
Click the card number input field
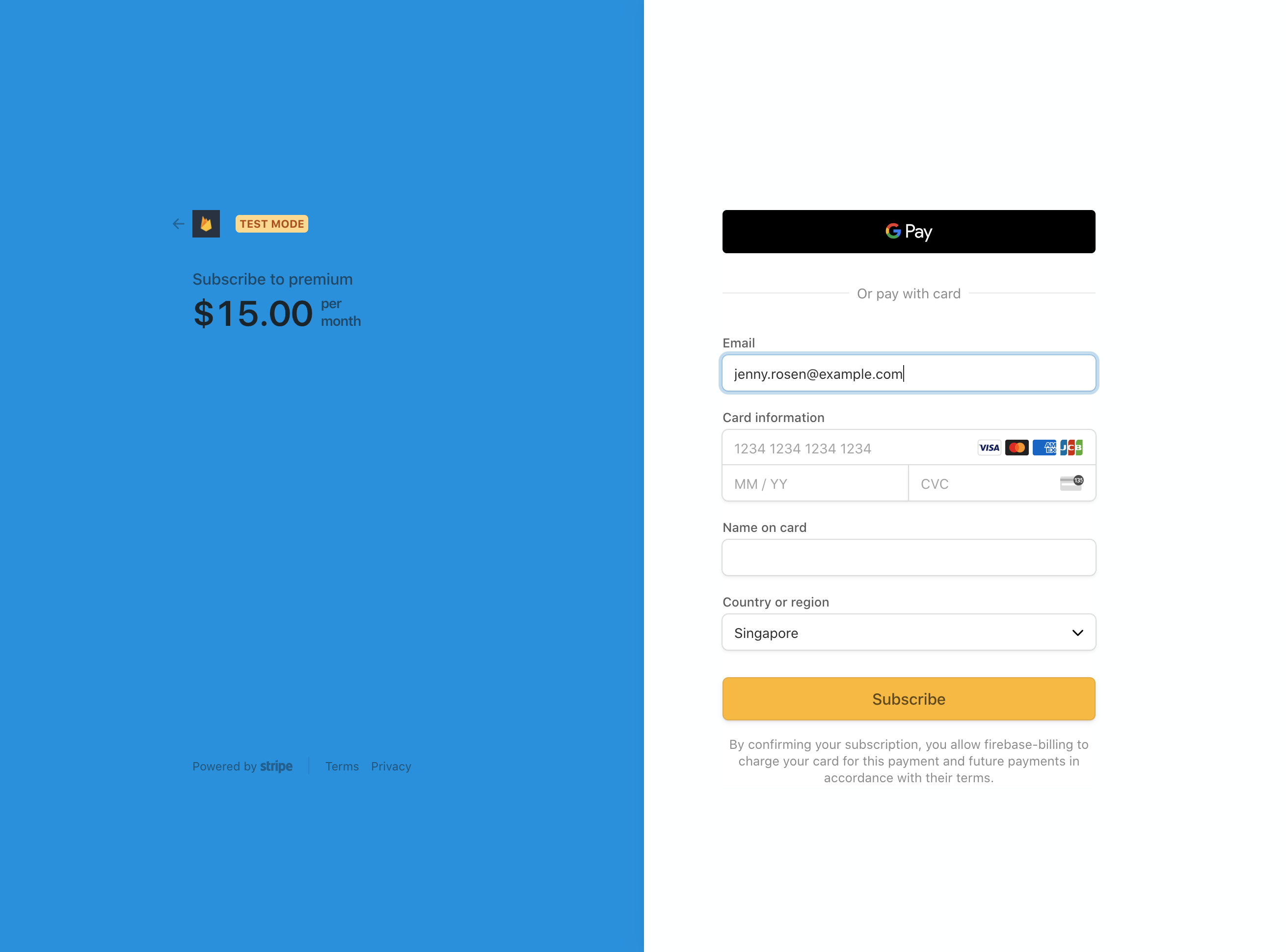(x=909, y=448)
